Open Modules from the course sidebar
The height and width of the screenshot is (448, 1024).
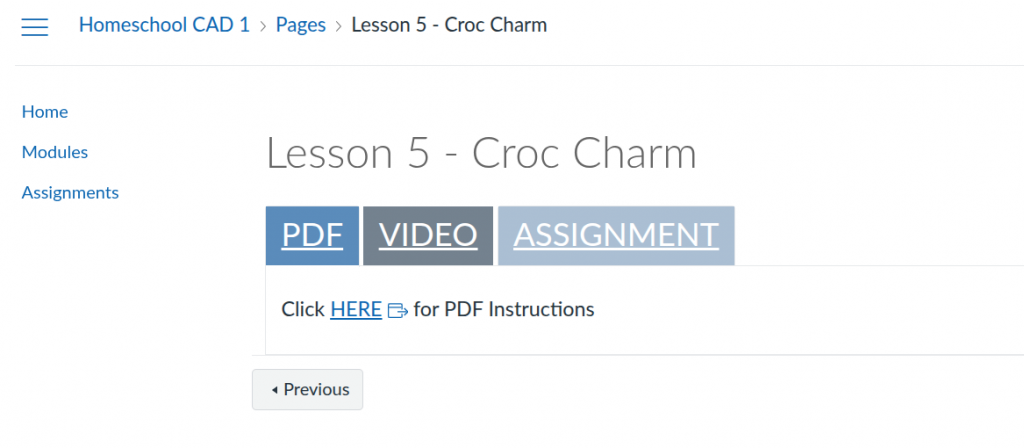[x=55, y=152]
